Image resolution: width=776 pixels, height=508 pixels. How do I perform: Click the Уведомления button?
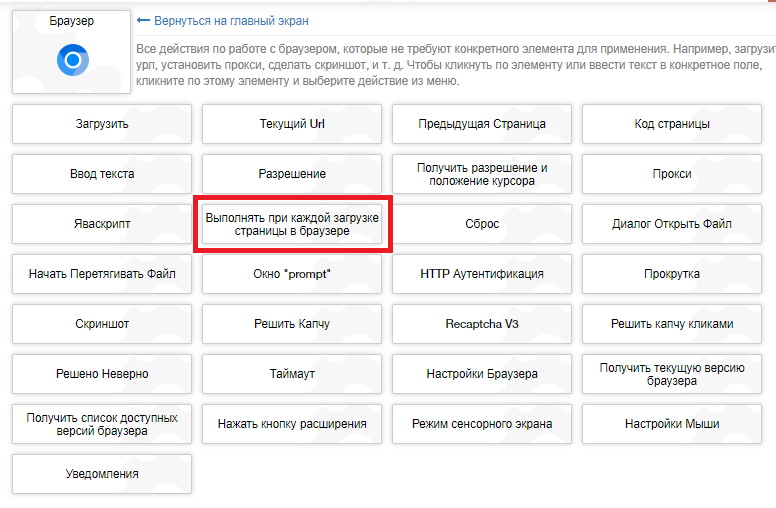[102, 474]
